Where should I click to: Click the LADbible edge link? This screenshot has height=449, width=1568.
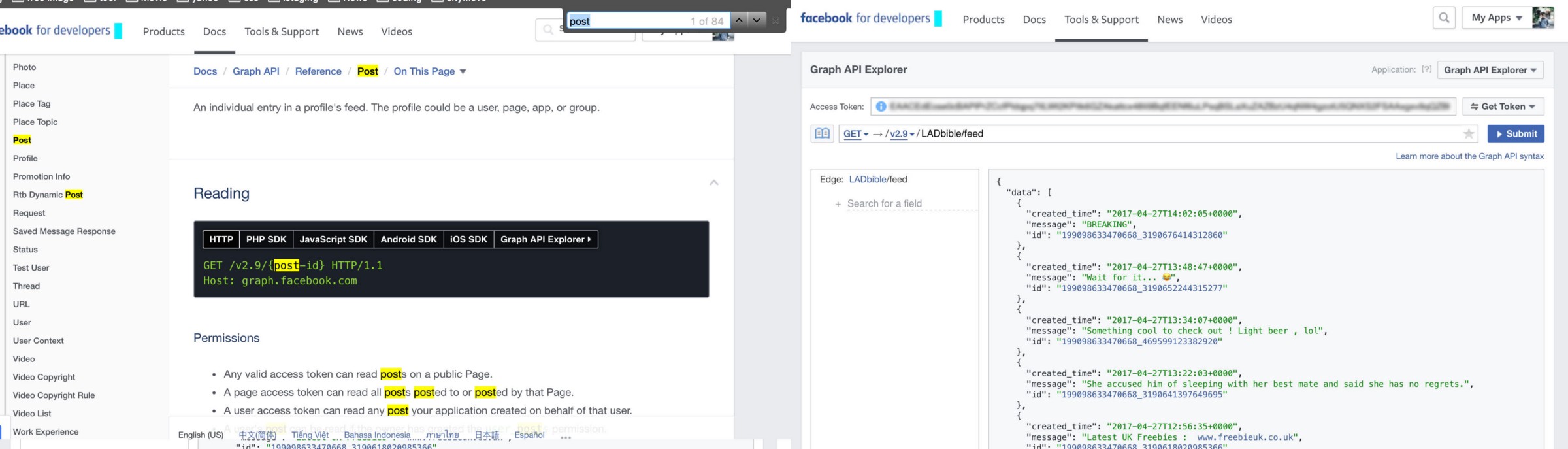tap(868, 179)
